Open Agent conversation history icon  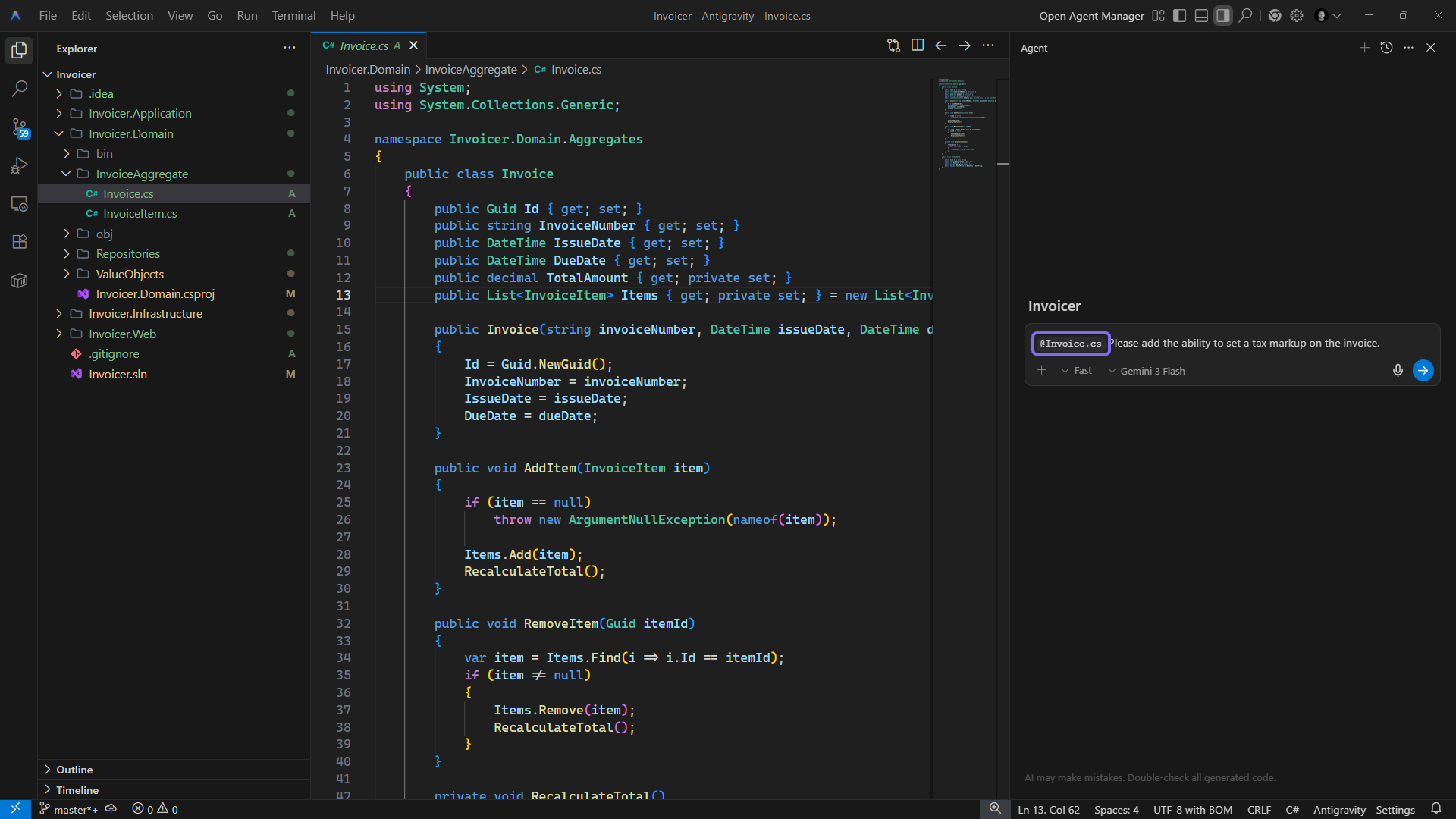point(1387,47)
